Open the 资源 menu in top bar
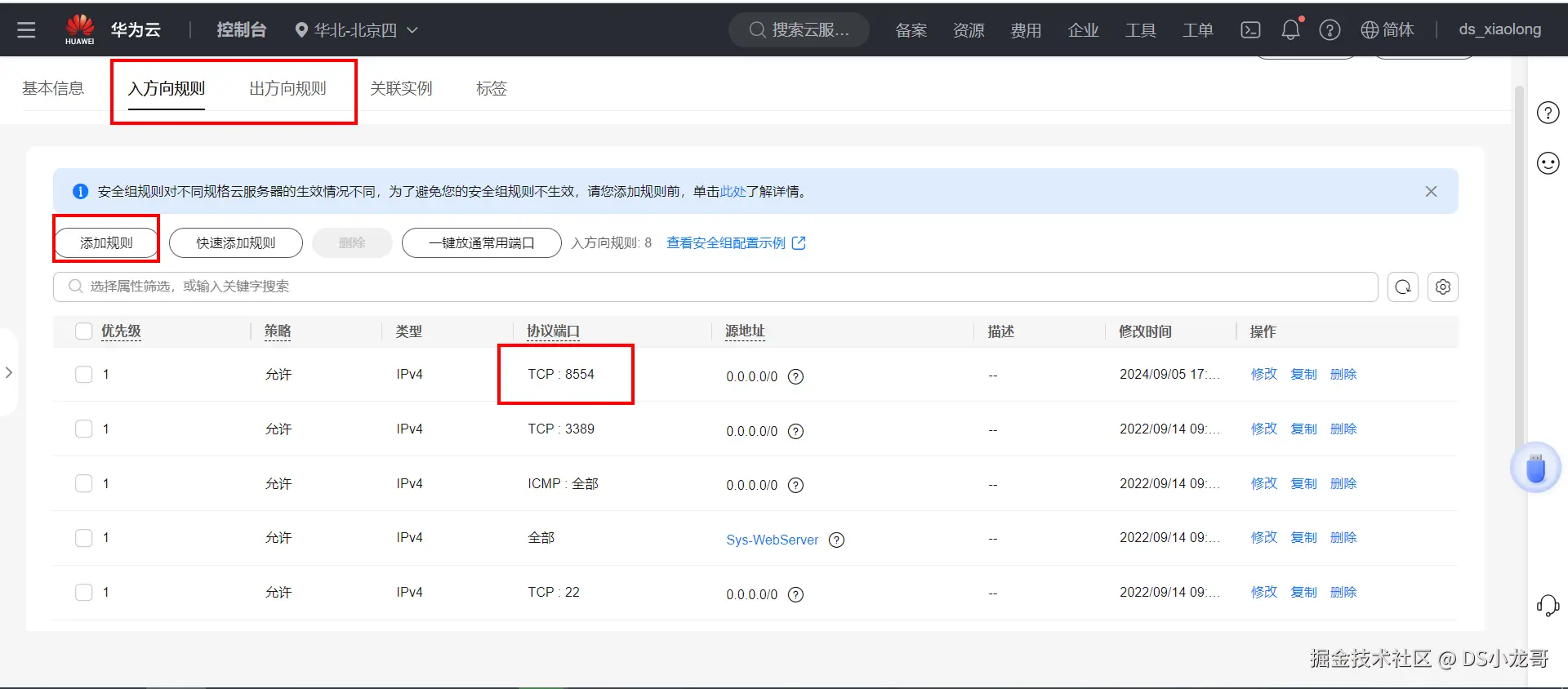Screen dimensions: 1568x689 [969, 30]
